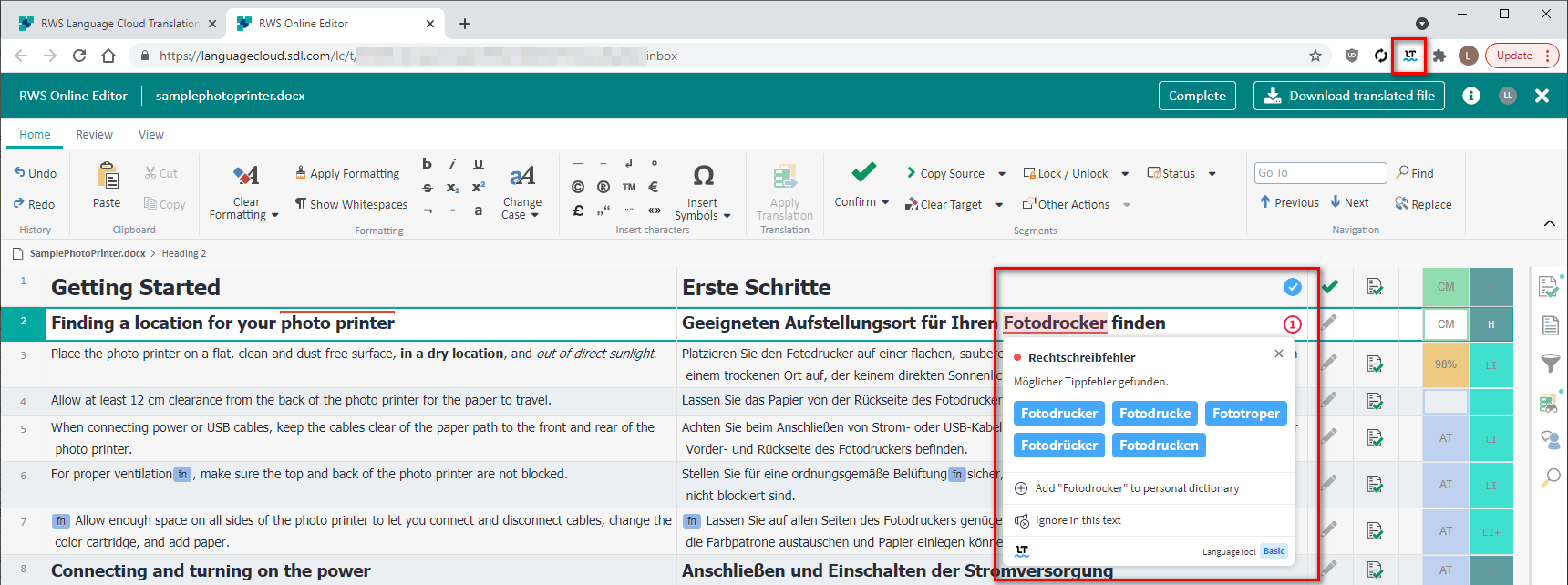Expand the Copy Source dropdown arrow
This screenshot has height=585, width=1568.
click(1002, 174)
